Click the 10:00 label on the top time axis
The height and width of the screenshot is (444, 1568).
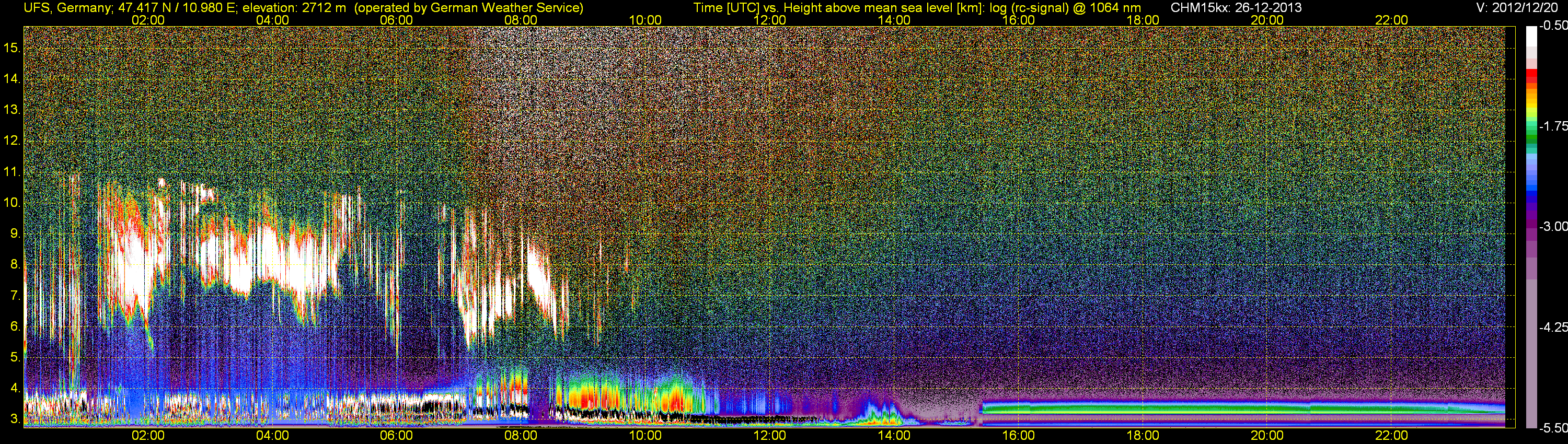click(x=645, y=20)
